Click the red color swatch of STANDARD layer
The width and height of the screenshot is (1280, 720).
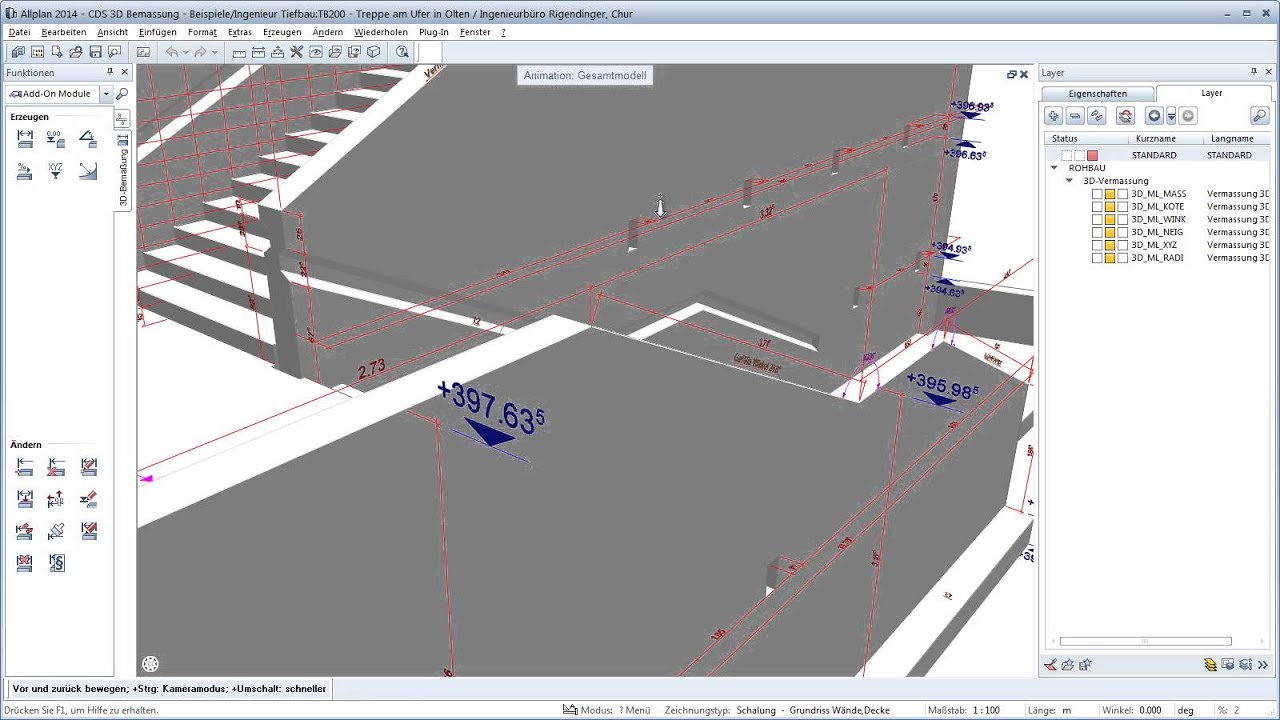(1092, 155)
